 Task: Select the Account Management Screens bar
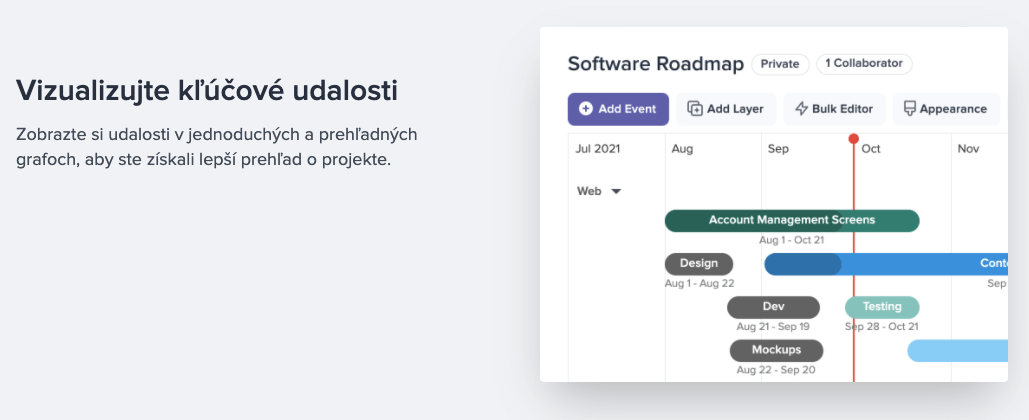coord(791,220)
